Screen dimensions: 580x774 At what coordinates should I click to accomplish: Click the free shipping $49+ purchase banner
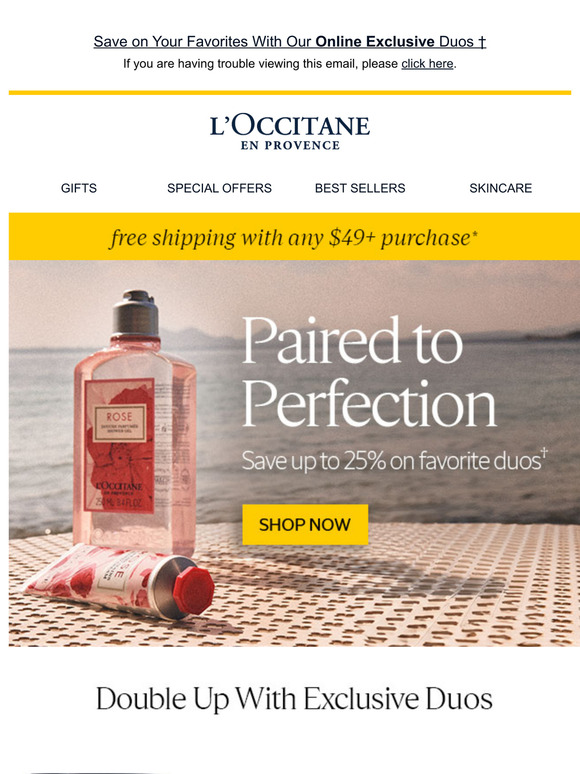click(294, 237)
